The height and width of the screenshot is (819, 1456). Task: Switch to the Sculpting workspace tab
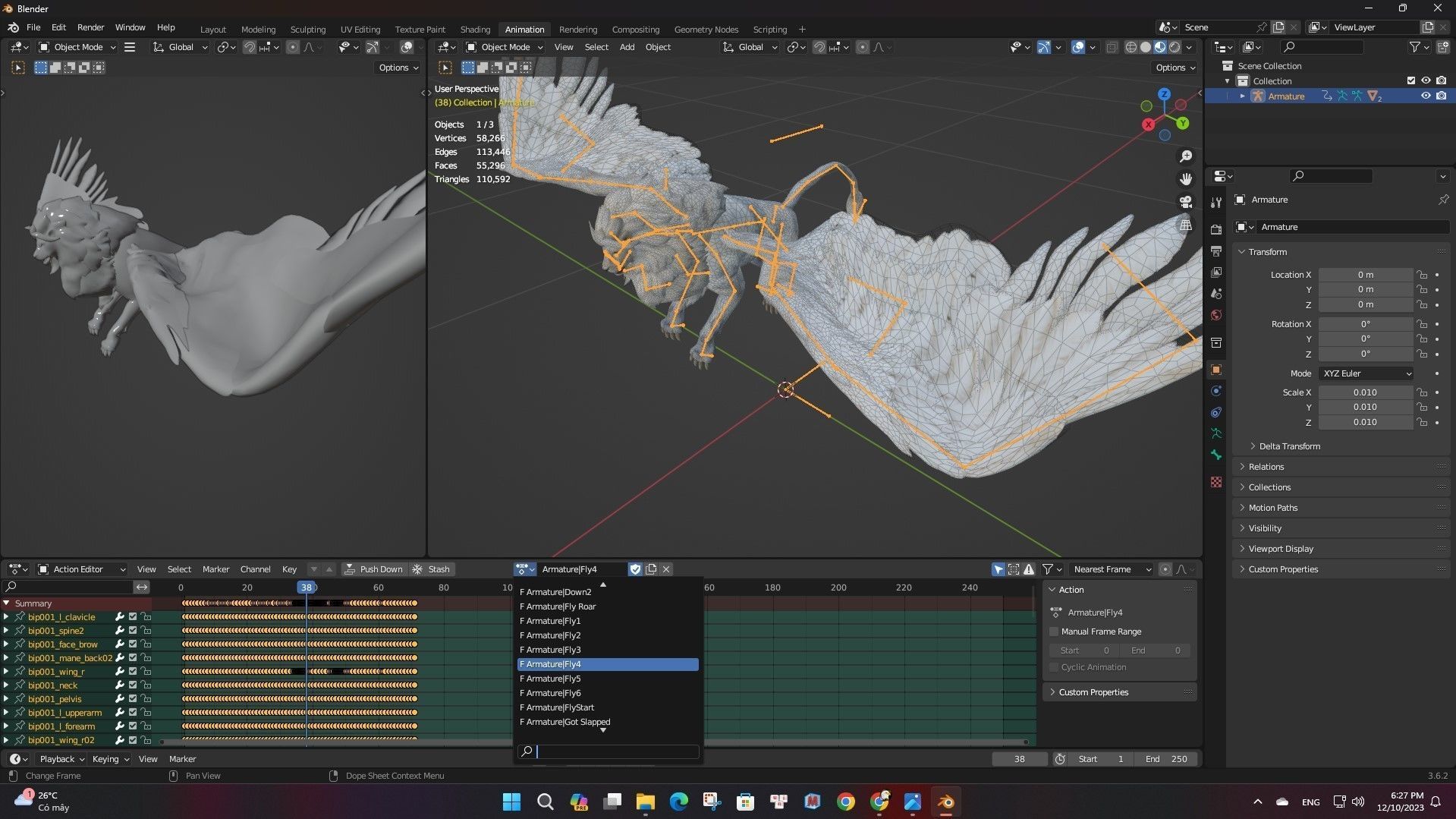point(308,29)
